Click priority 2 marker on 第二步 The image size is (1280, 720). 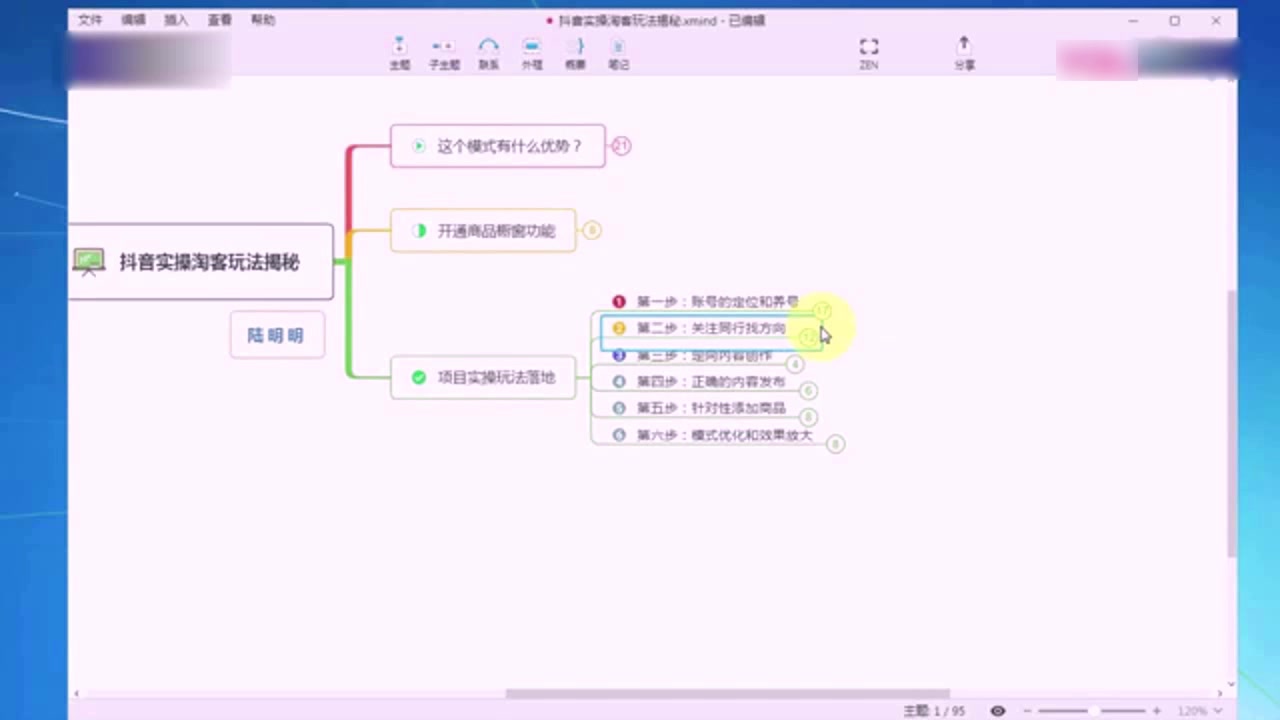(619, 328)
